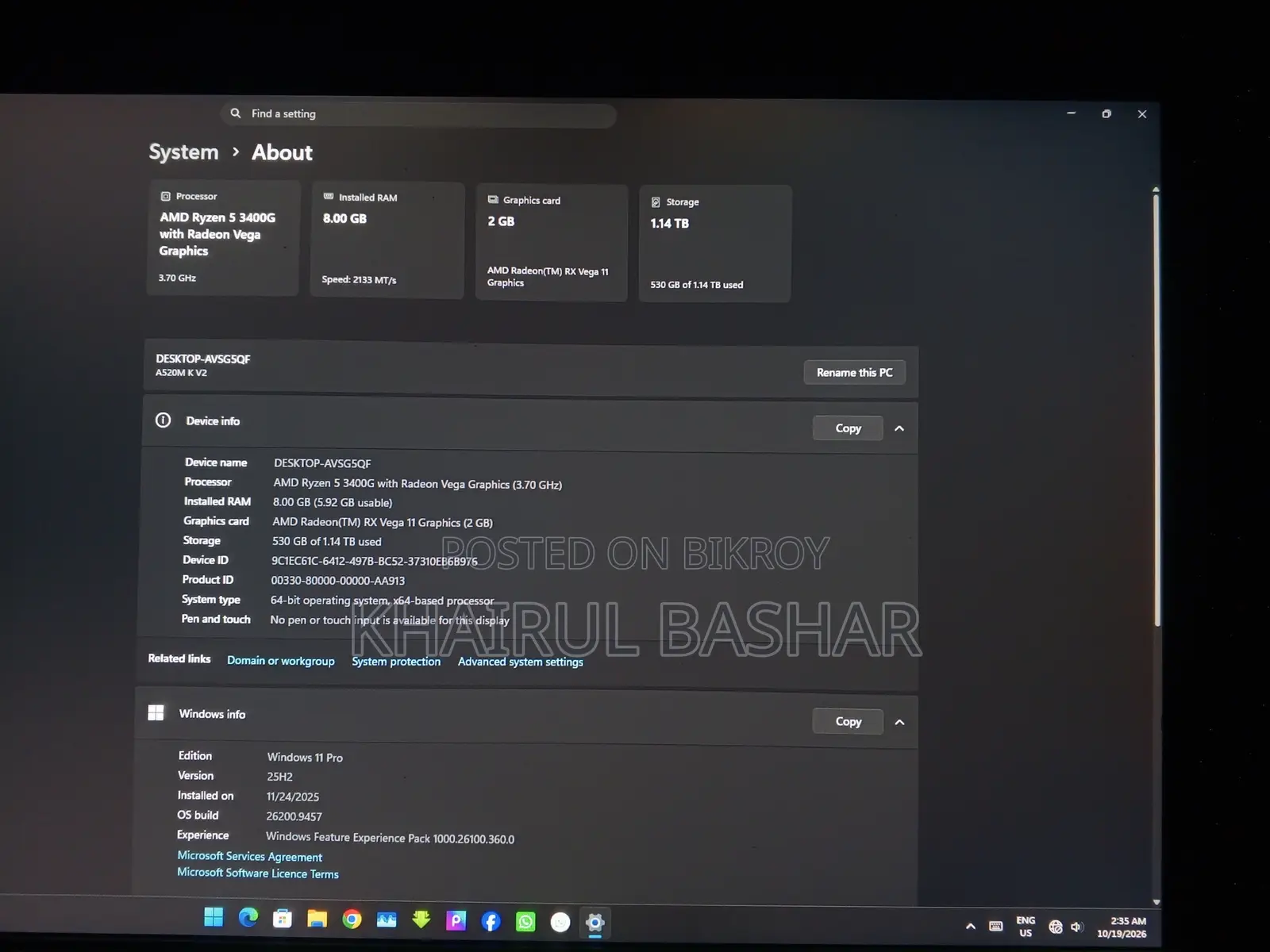Open the white round taskbar app
Image resolution: width=1270 pixels, height=952 pixels.
[x=560, y=922]
